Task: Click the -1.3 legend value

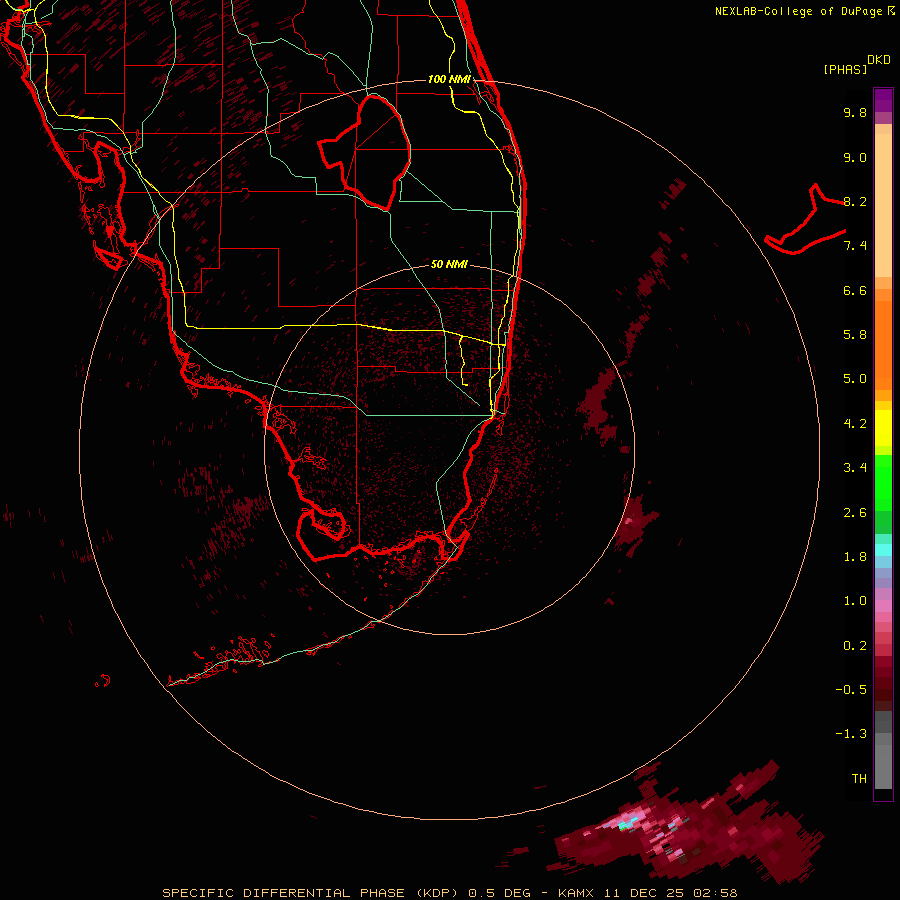Action: point(851,734)
